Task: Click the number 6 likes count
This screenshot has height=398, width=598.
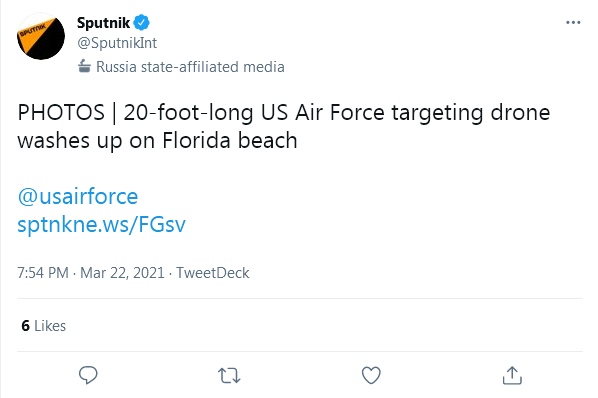Action: click(x=26, y=326)
